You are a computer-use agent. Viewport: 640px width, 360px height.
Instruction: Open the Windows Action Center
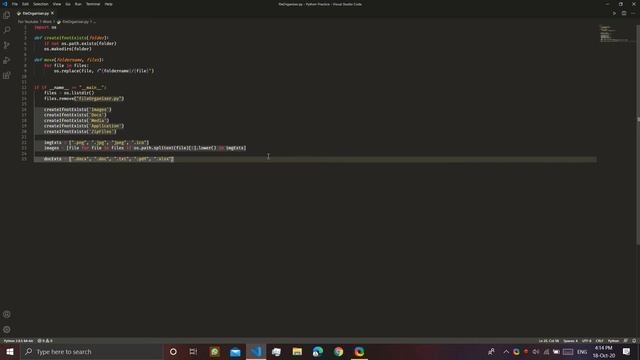(x=627, y=351)
